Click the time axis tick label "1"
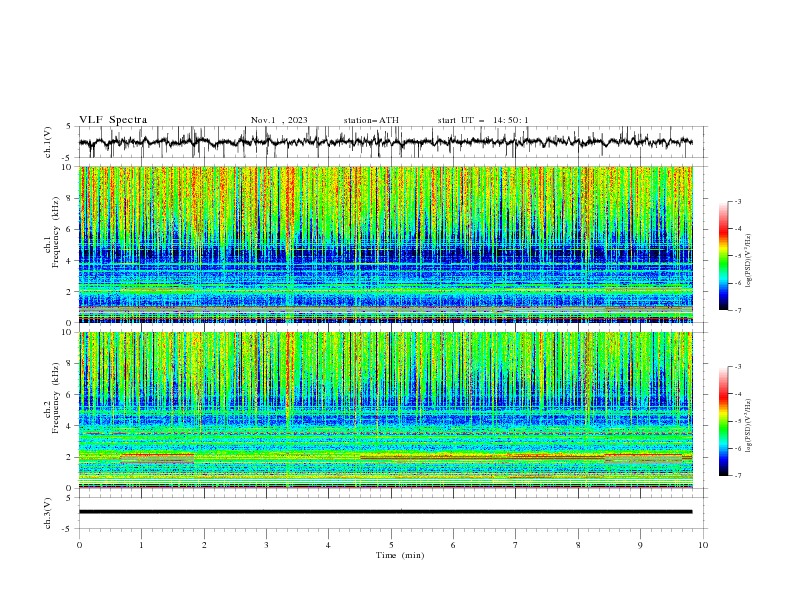Image resolution: width=792 pixels, height=612 pixels. pyautogui.click(x=141, y=545)
